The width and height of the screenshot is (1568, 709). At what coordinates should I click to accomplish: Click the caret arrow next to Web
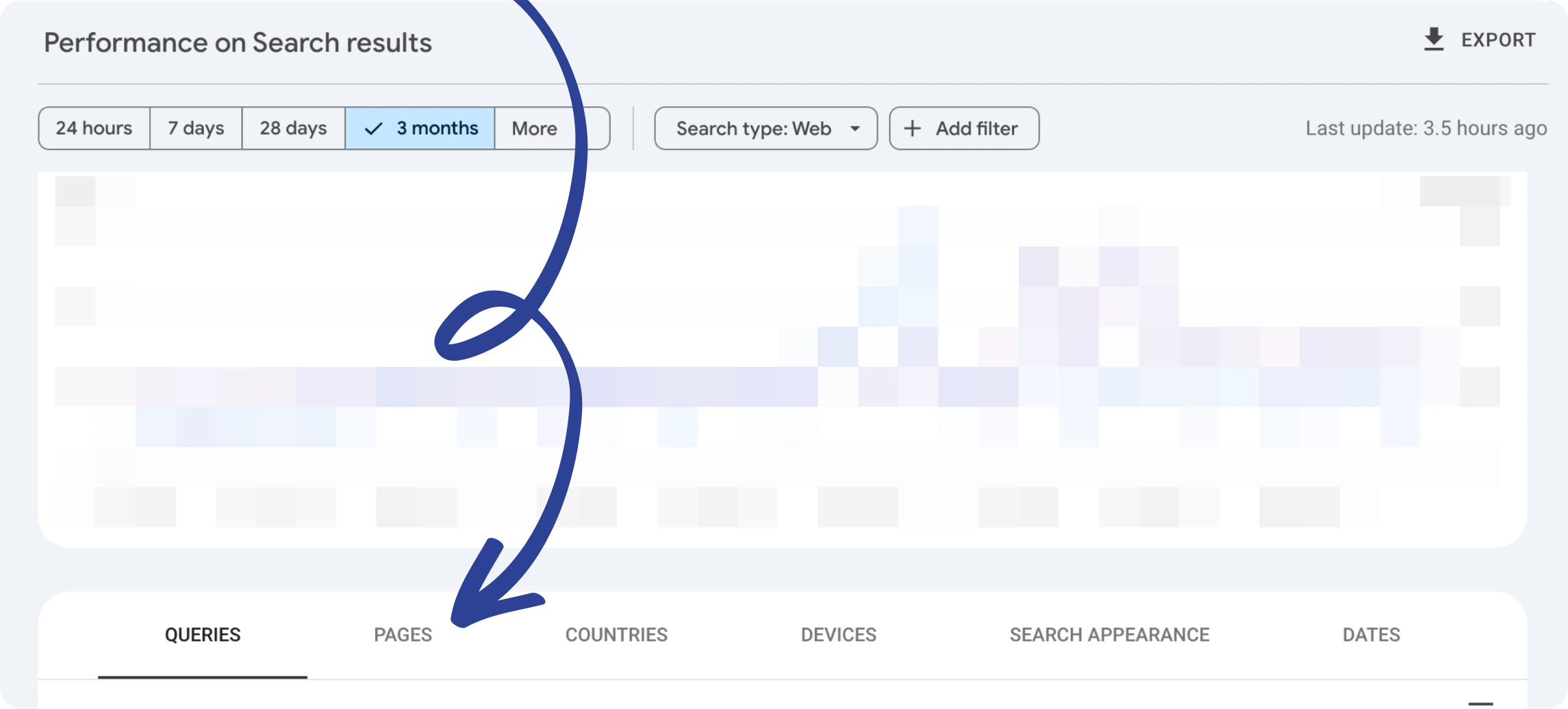[x=855, y=129]
